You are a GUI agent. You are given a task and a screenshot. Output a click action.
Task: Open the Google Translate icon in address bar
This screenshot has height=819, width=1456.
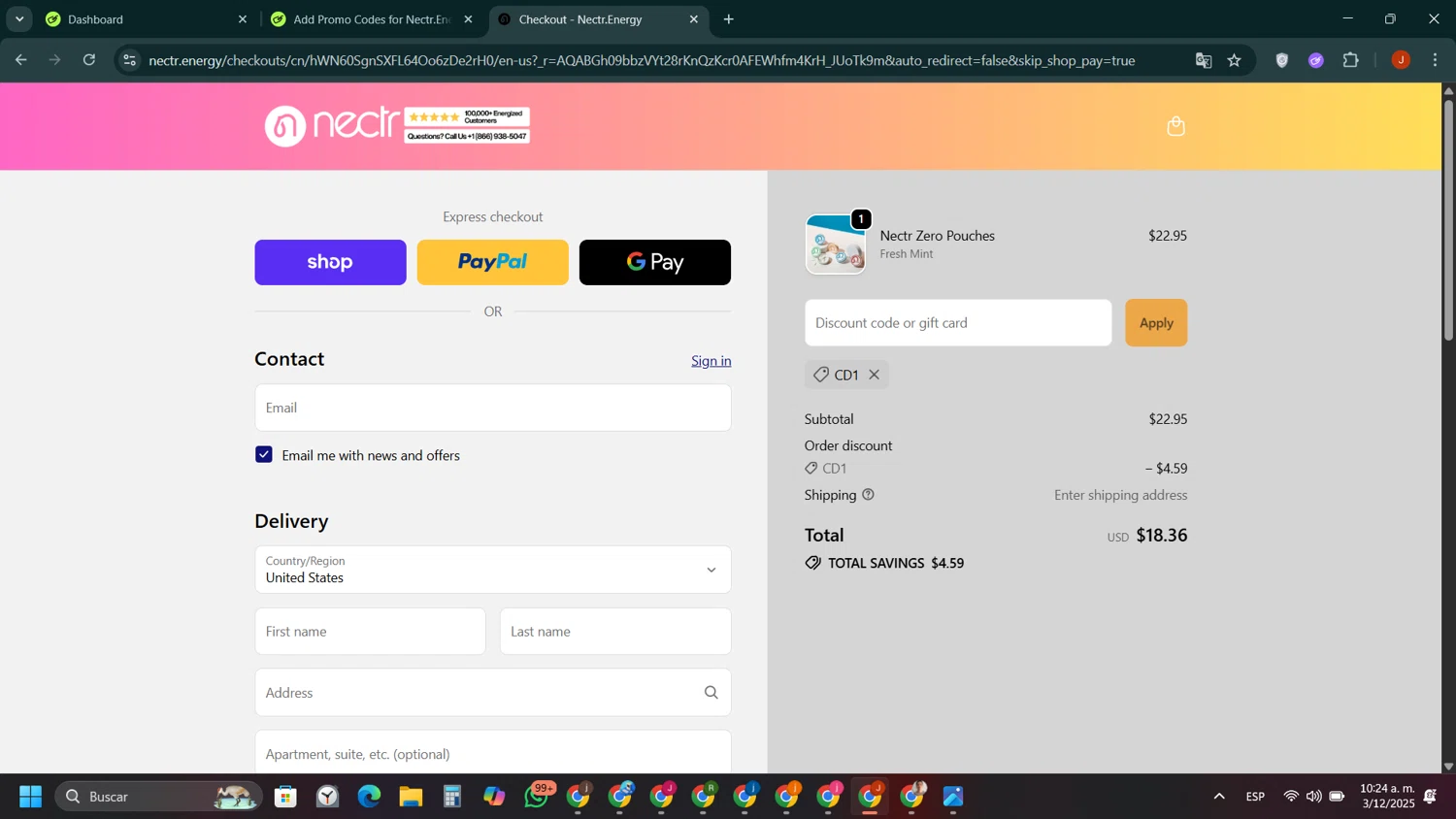point(1204,60)
